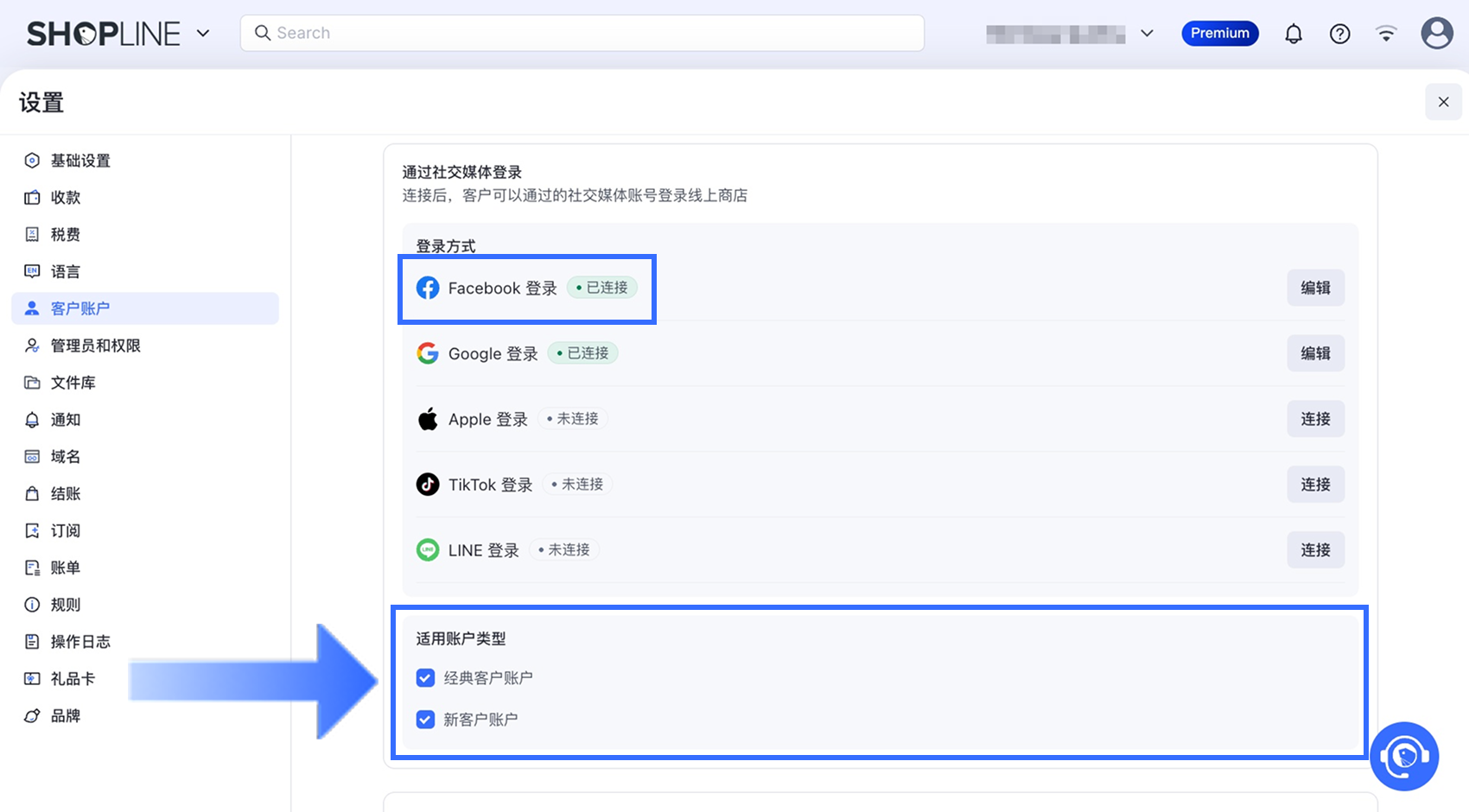Open the store name dropdown arrow

click(1147, 34)
